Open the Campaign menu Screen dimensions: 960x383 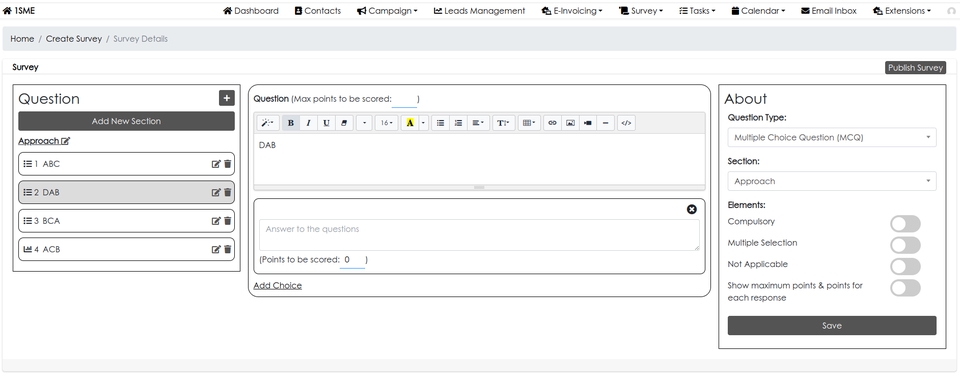(x=387, y=10)
